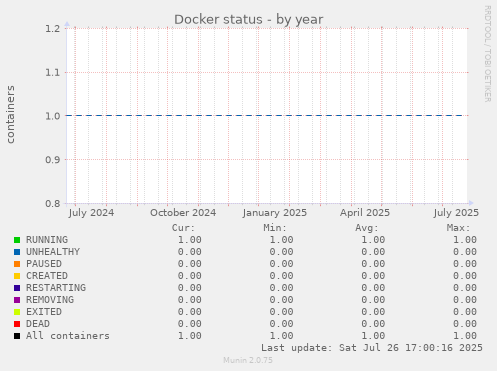
Task: Click the lime EXITED legend swatch
Action: pyautogui.click(x=17, y=312)
